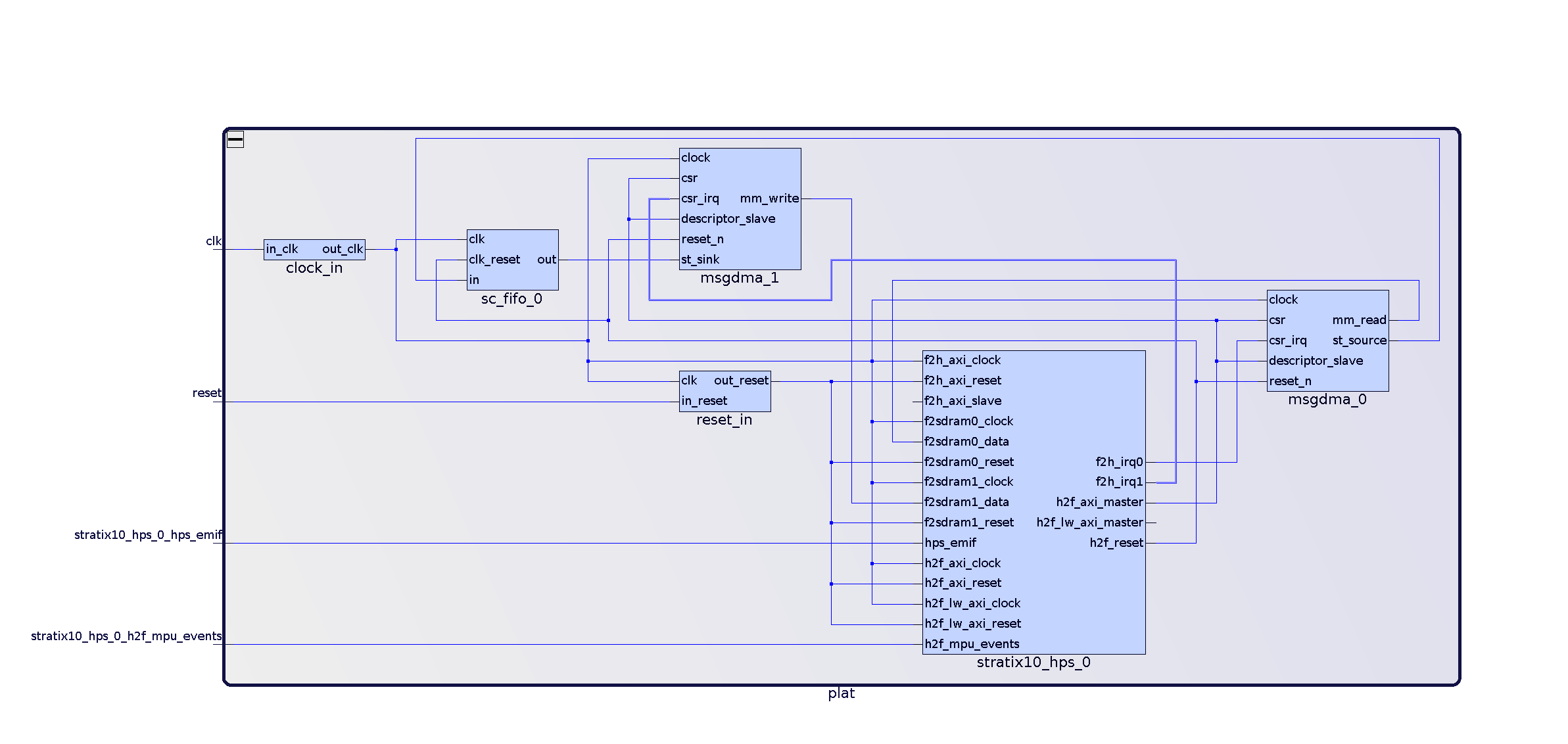This screenshot has width=1568, height=744.
Task: Click the st_sink port on msgdma_1
Action: pyautogui.click(x=700, y=260)
